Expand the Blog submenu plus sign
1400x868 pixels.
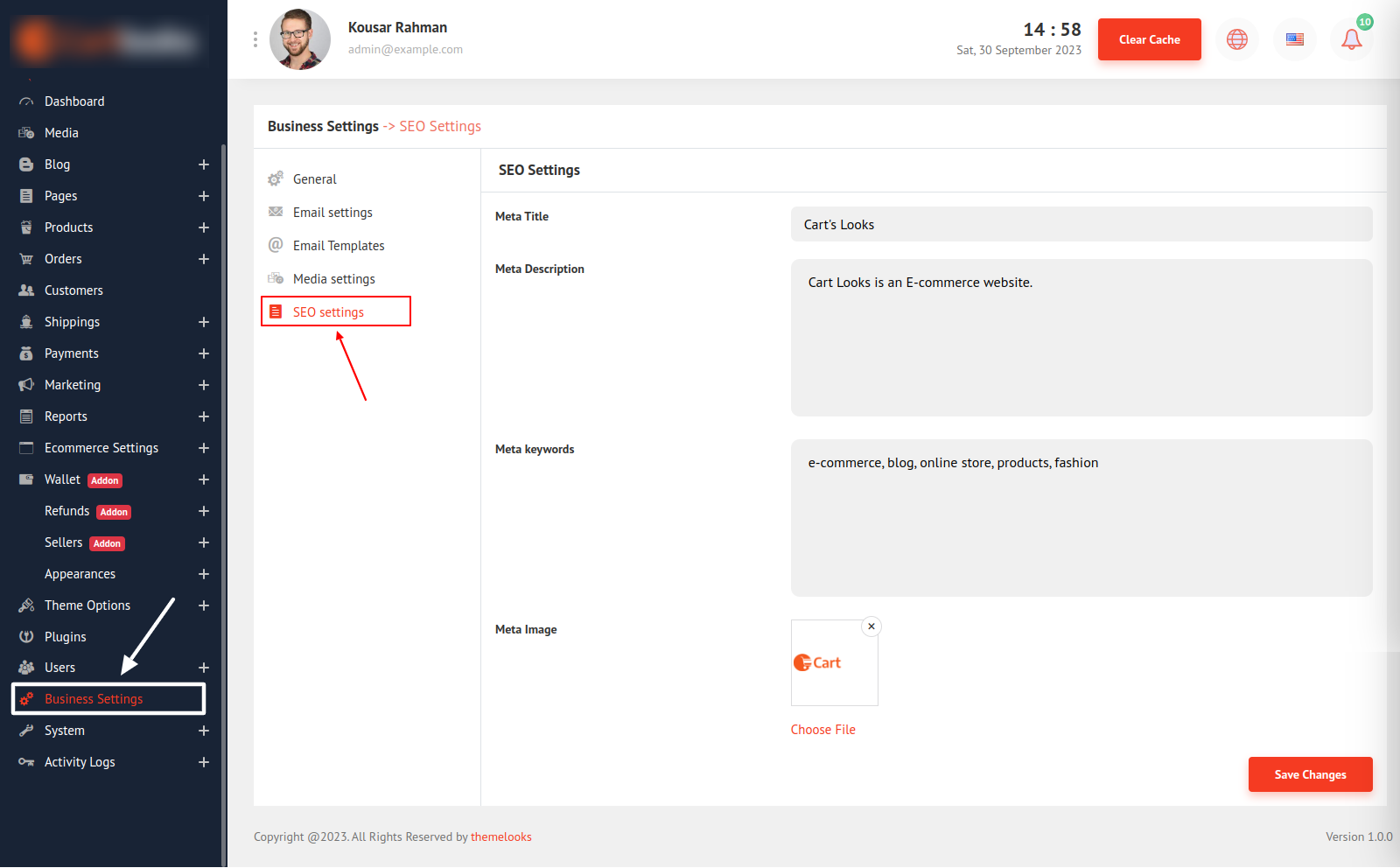click(x=203, y=164)
